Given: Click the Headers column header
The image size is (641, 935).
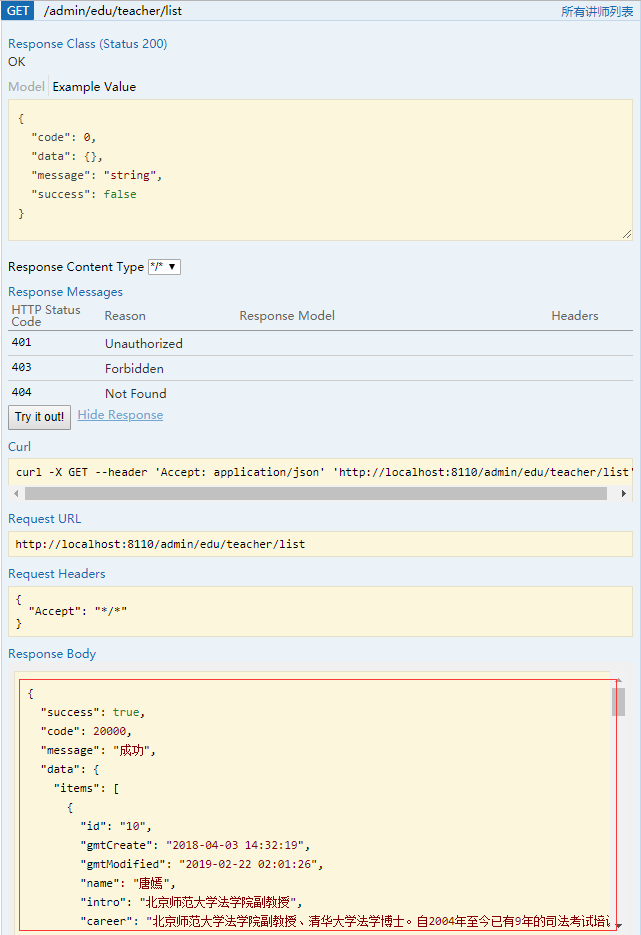Looking at the screenshot, I should 575,315.
